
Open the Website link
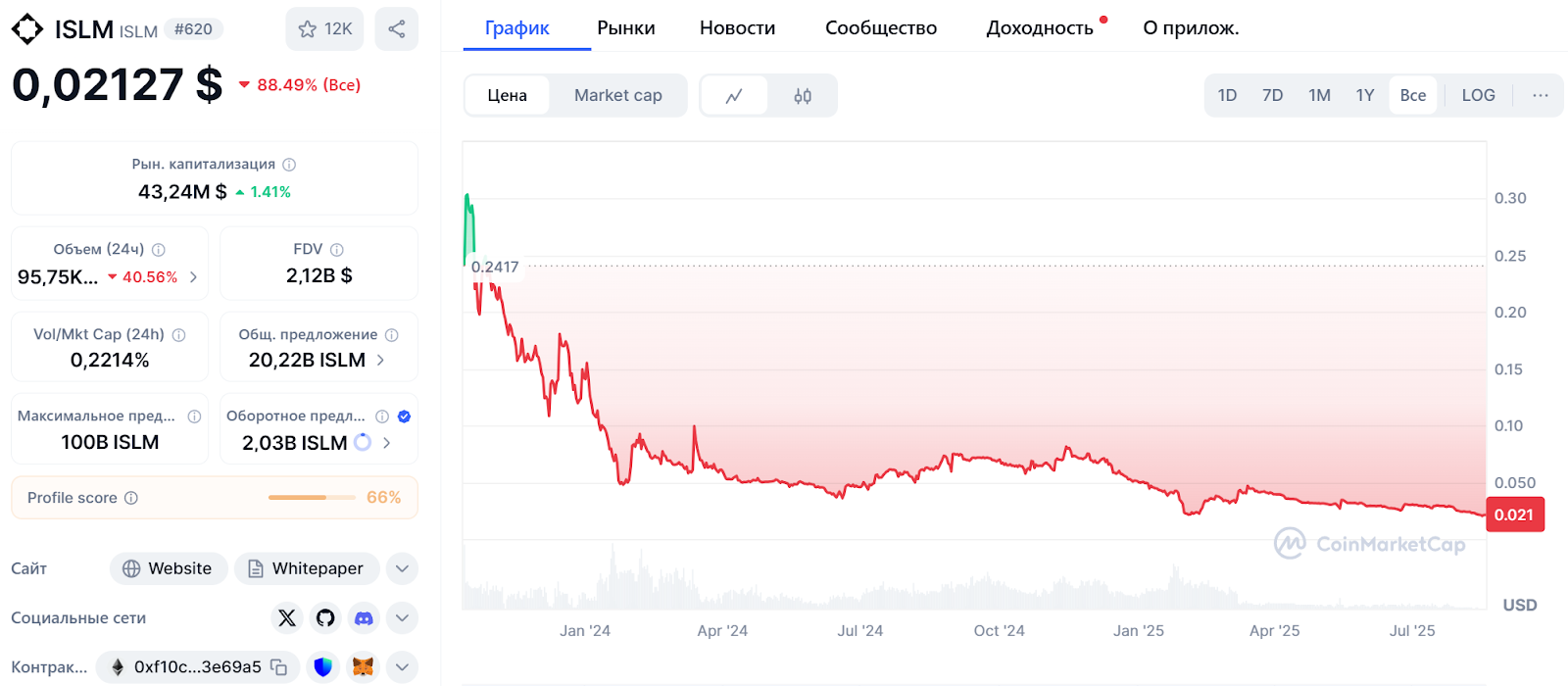click(x=169, y=568)
